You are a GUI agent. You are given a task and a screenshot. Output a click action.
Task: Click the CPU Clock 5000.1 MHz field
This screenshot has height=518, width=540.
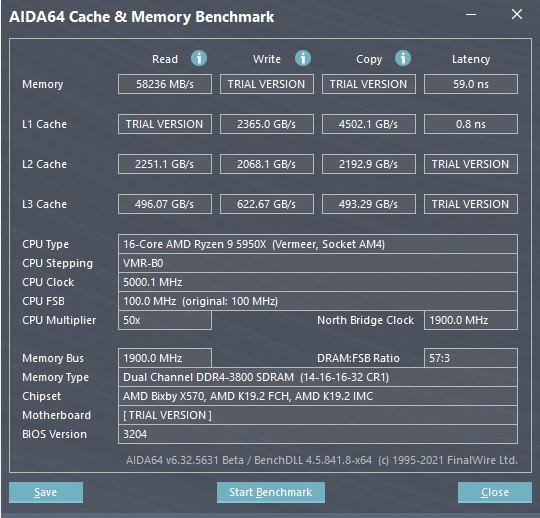coord(318,282)
